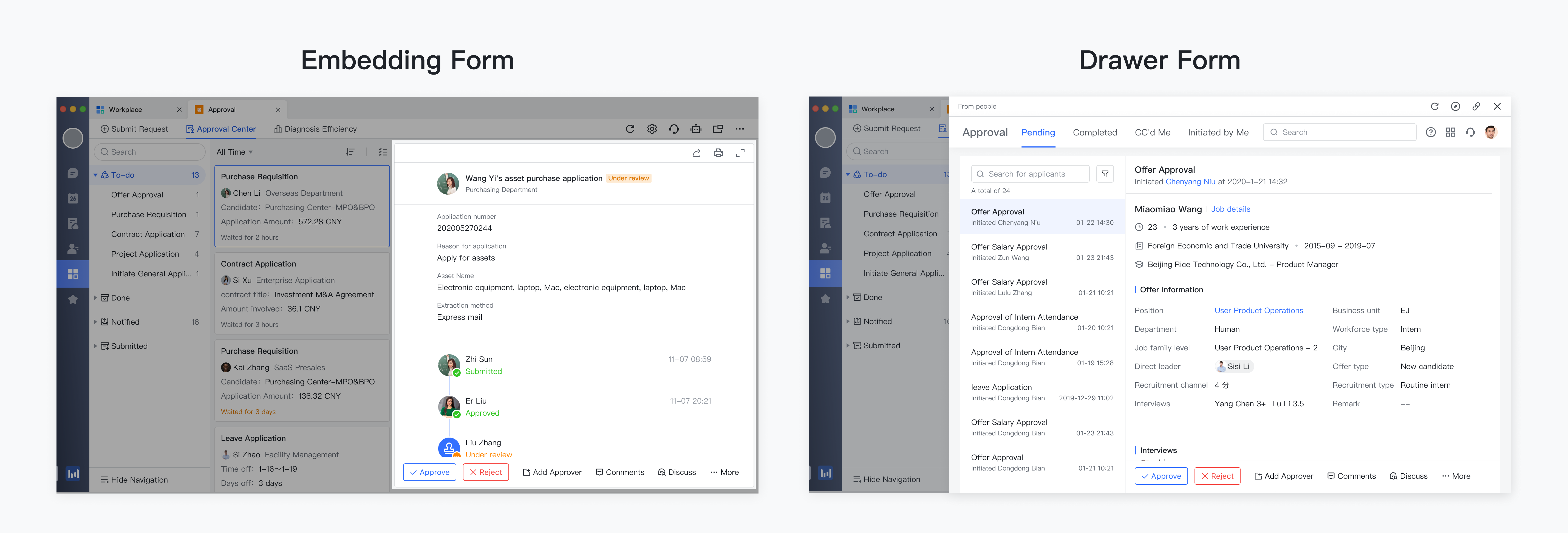
Task: Switch to Completed tab in drawer
Action: tap(1094, 133)
